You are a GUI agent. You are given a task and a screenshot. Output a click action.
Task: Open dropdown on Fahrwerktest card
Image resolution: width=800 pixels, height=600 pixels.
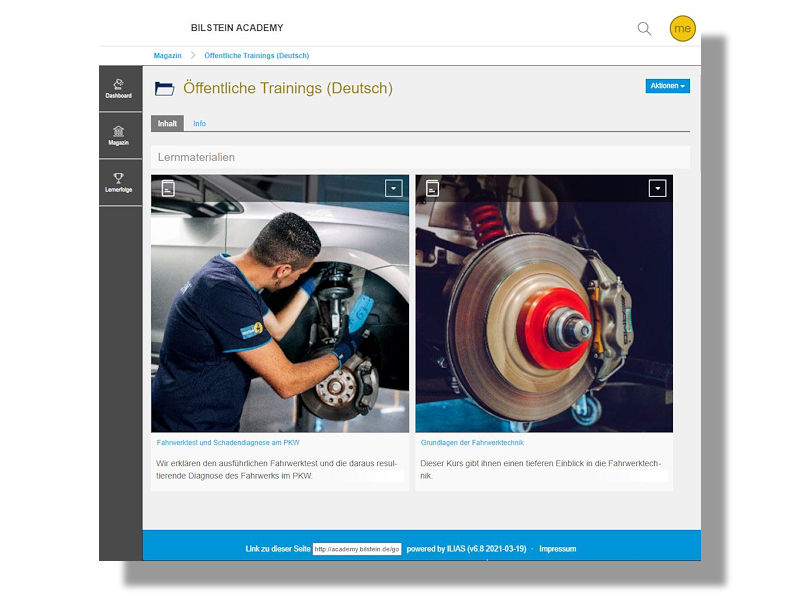393,188
